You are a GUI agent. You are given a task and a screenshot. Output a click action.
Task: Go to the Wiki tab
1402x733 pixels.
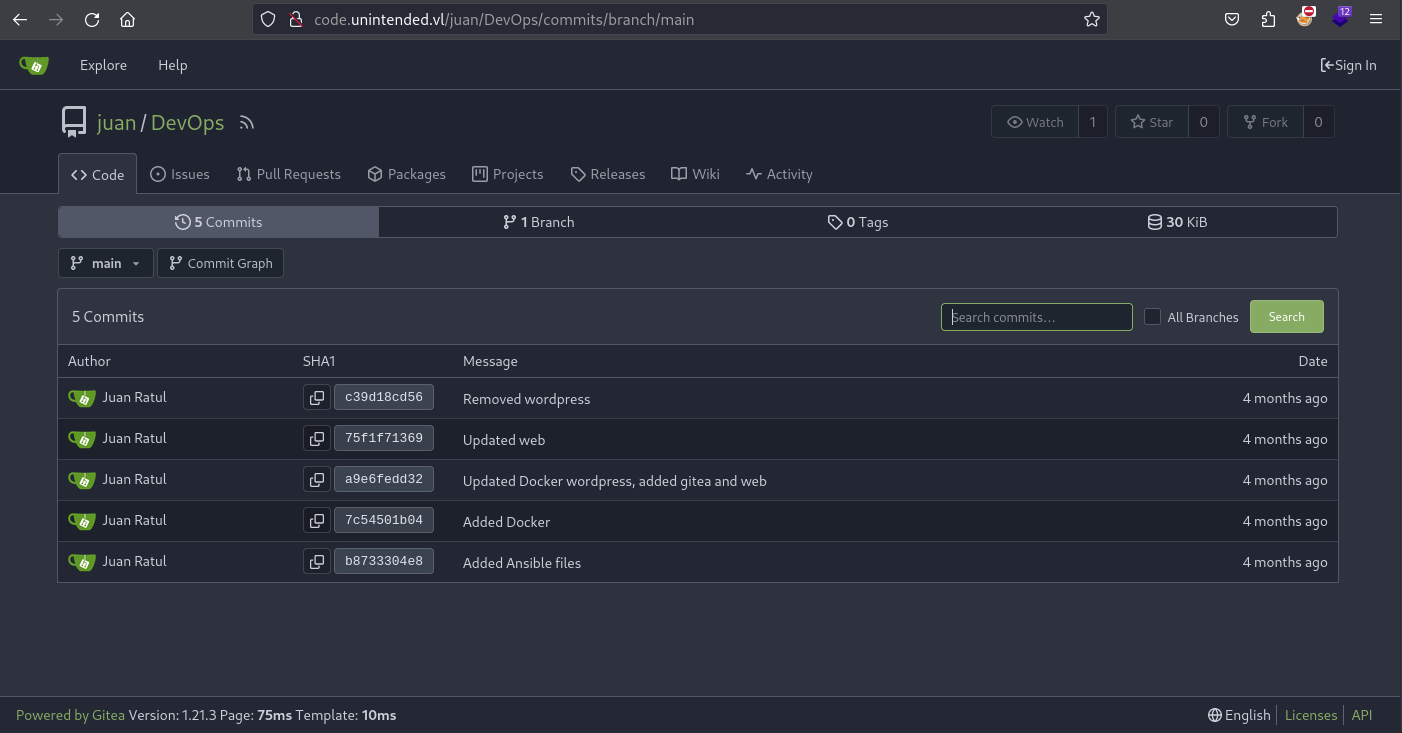[x=695, y=174]
